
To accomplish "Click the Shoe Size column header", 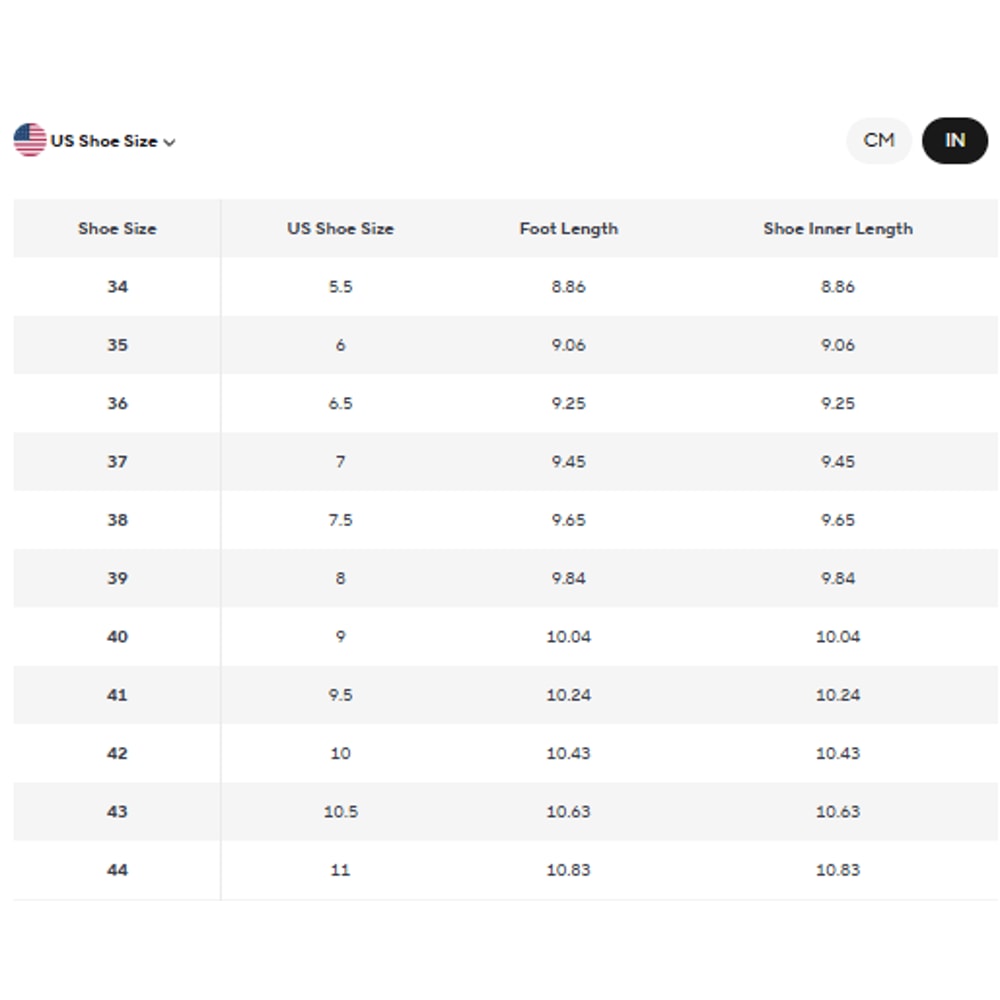I will click(x=117, y=228).
